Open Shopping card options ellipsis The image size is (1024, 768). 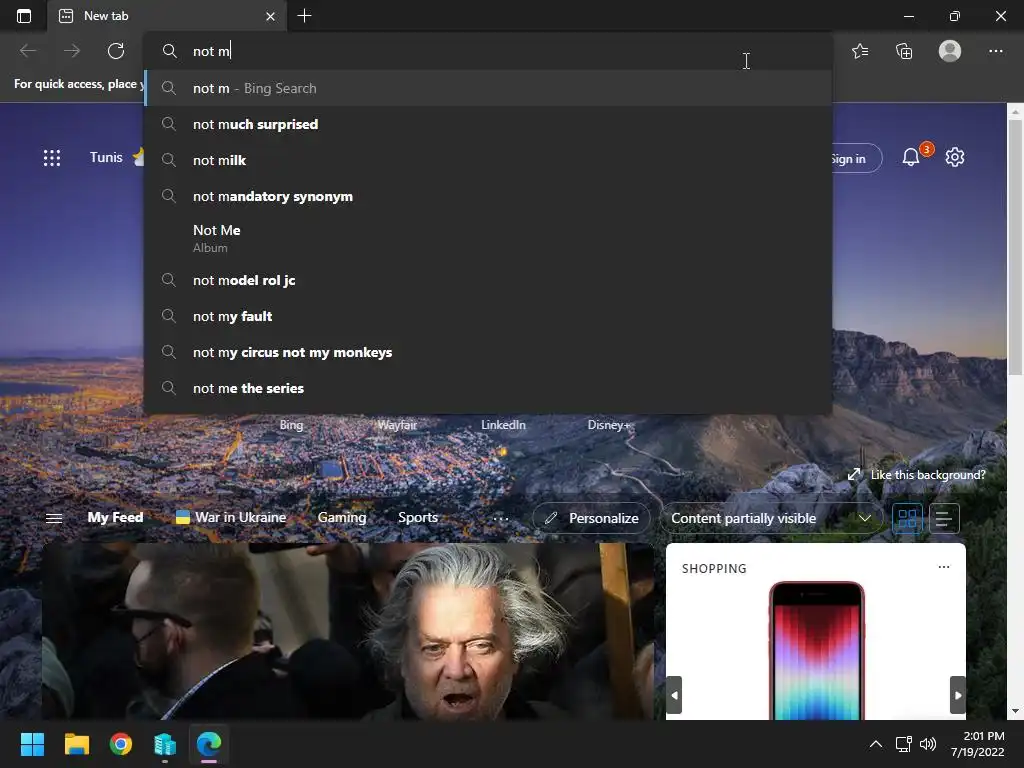944,567
